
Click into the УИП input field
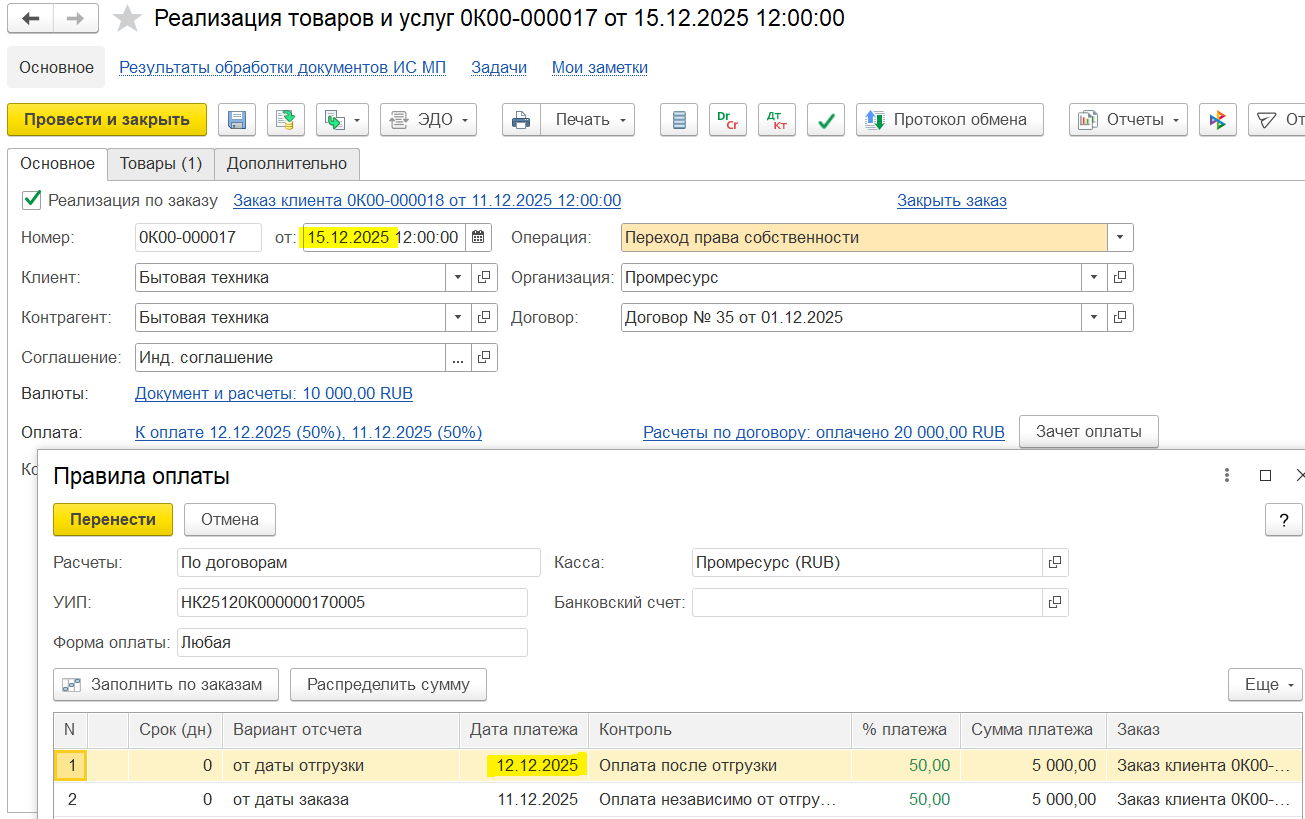[x=352, y=603]
